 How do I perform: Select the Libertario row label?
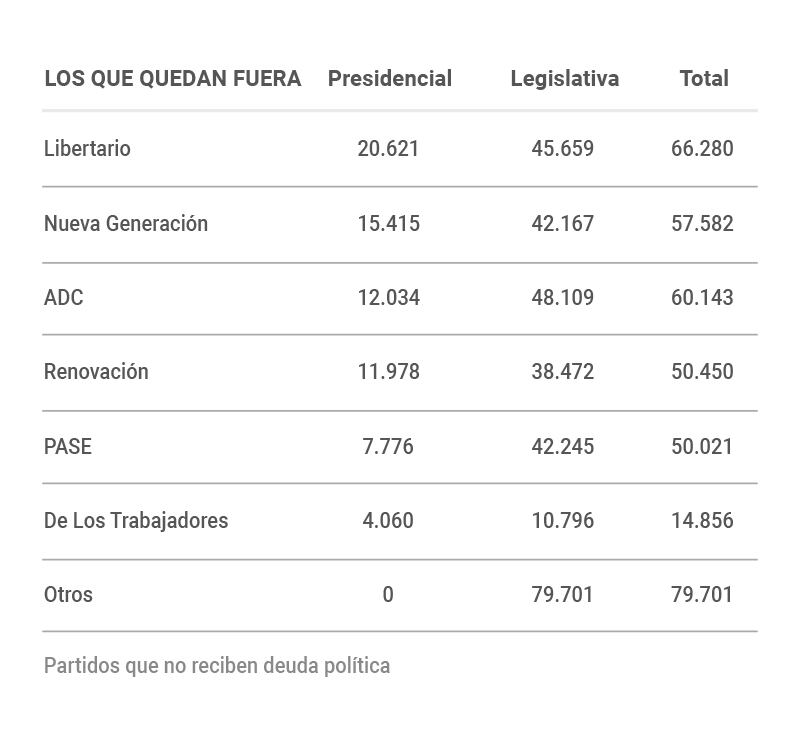pos(87,149)
